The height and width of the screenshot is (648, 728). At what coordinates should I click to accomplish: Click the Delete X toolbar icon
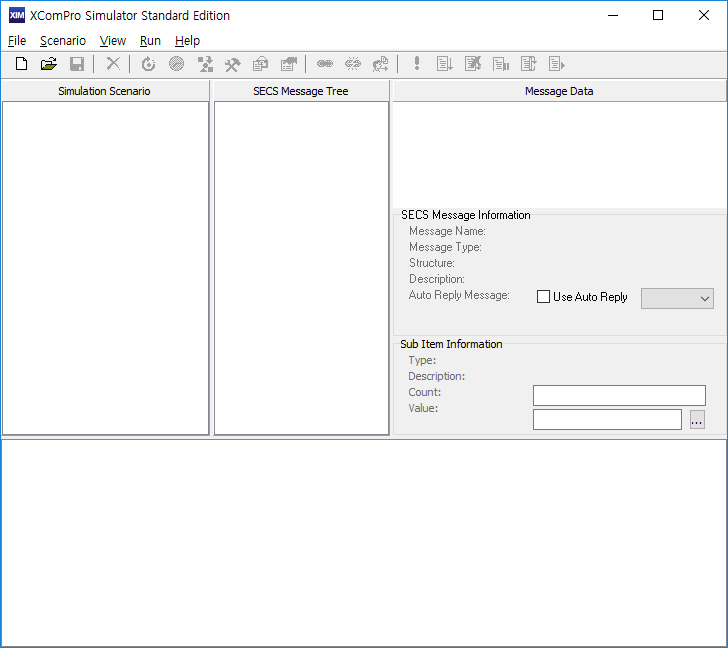coord(113,64)
